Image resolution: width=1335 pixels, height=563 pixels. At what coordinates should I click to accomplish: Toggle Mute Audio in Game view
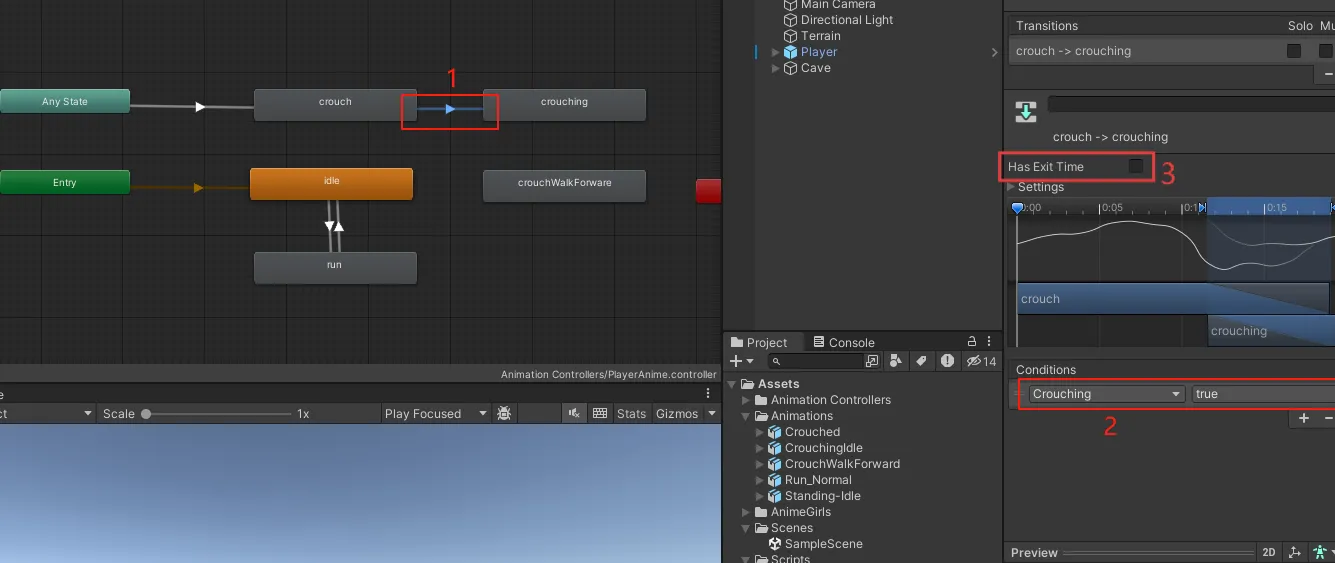(x=574, y=413)
